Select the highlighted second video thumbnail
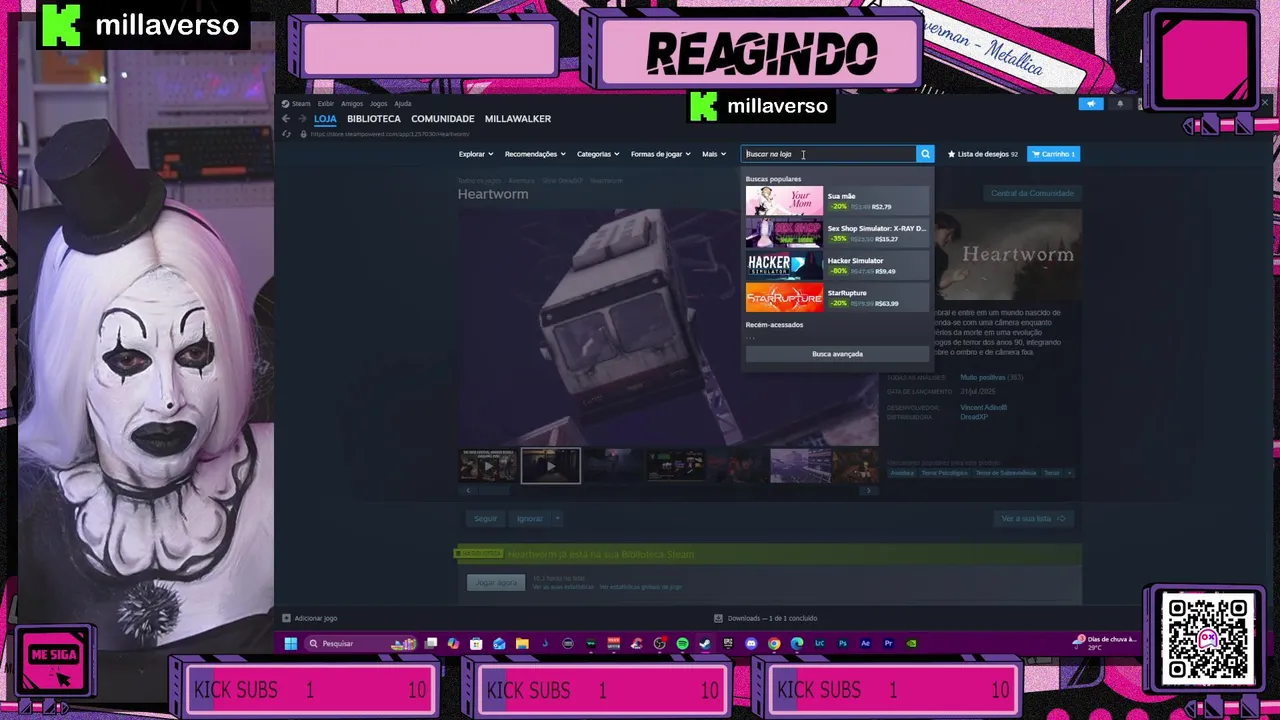 tap(550, 465)
